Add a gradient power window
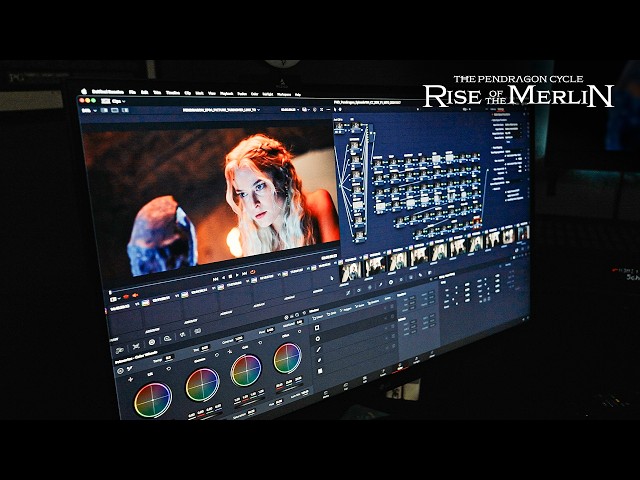 click(320, 371)
